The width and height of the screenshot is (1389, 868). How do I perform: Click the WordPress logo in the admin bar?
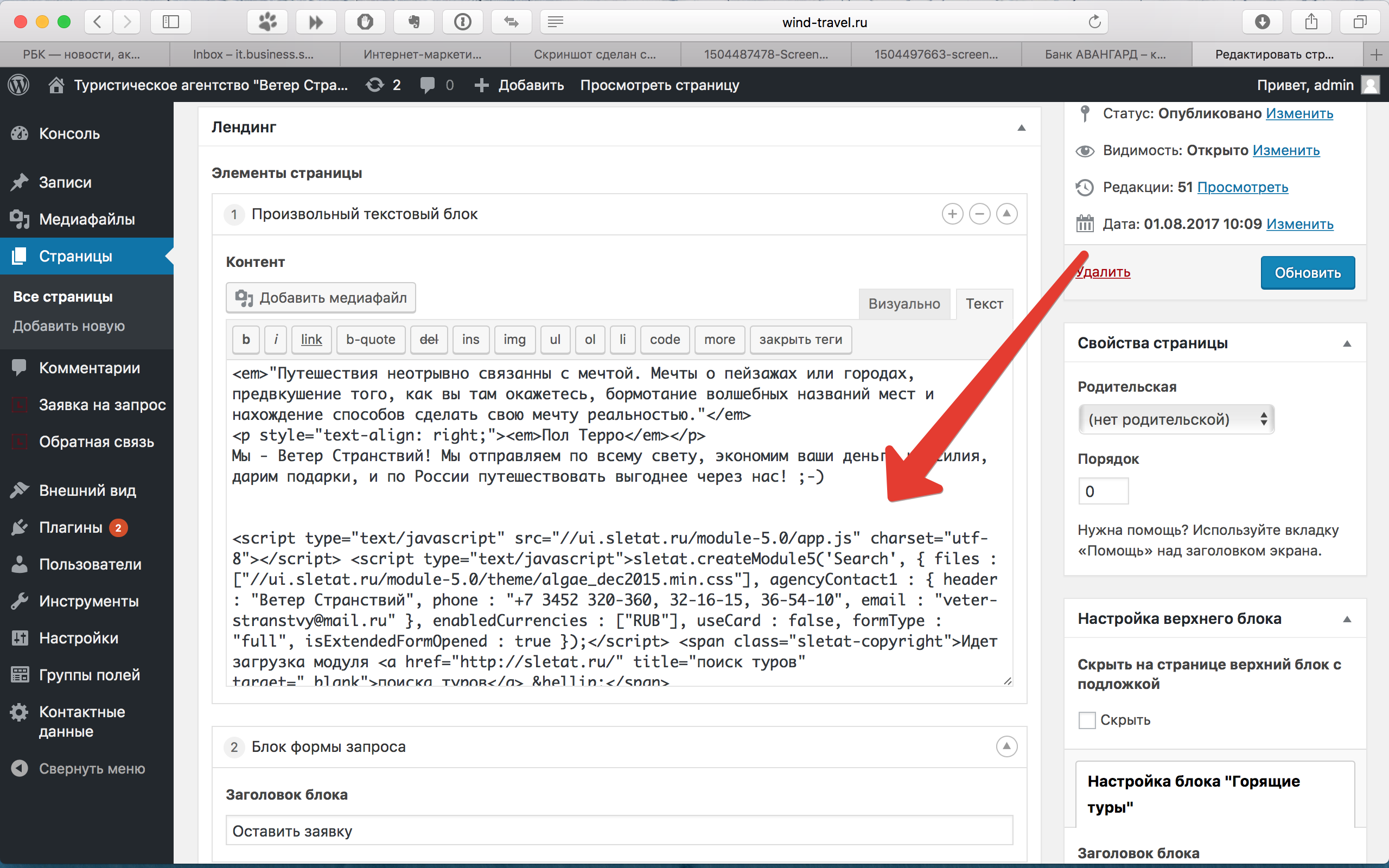coord(18,85)
